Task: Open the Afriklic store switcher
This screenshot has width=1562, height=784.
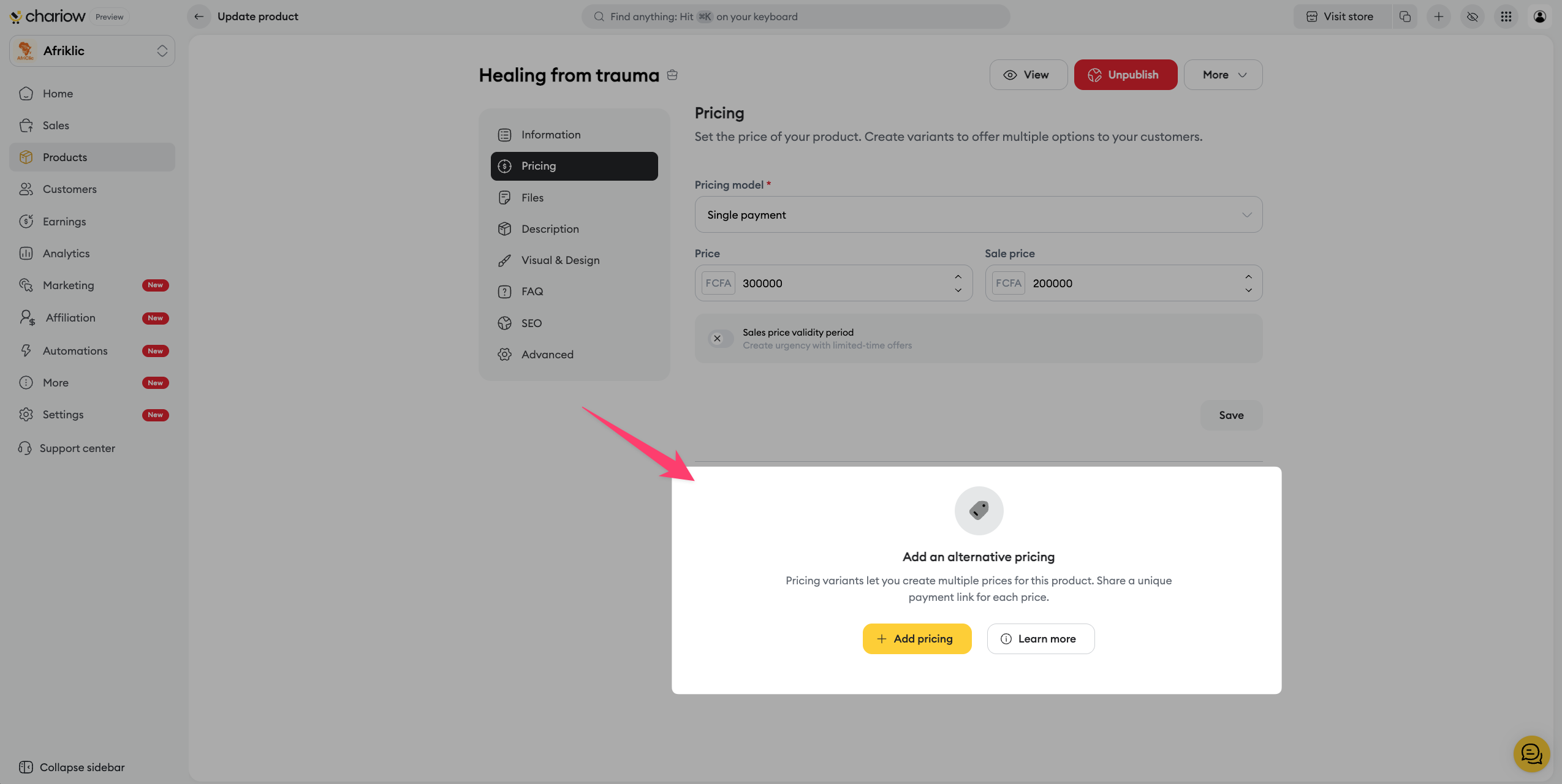Action: click(x=92, y=51)
